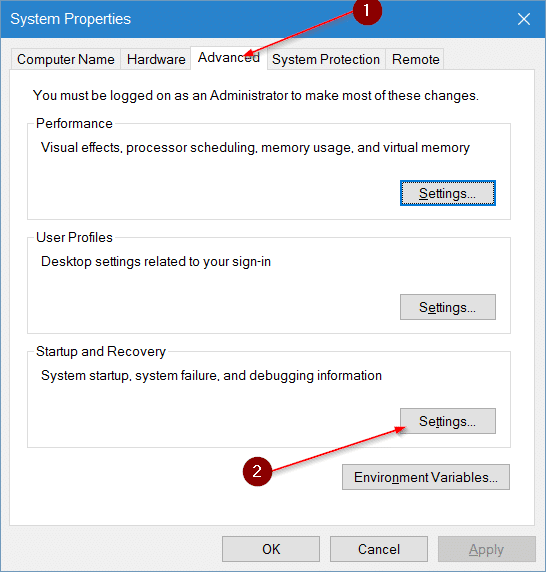
Task: Select the Advanced tab
Action: click(x=229, y=58)
